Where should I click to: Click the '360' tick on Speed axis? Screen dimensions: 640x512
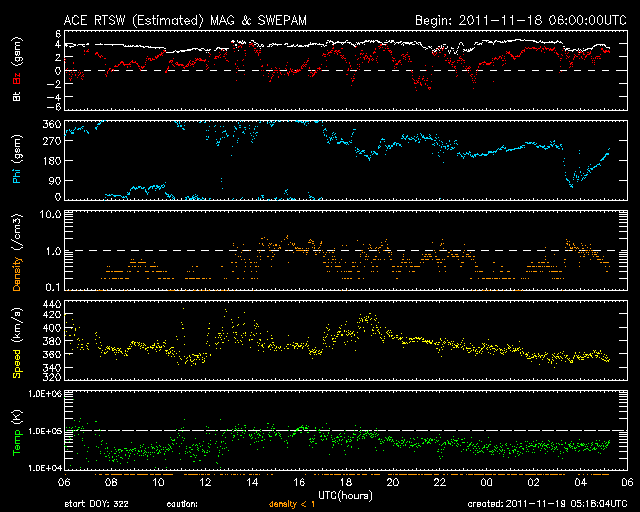coord(52,354)
